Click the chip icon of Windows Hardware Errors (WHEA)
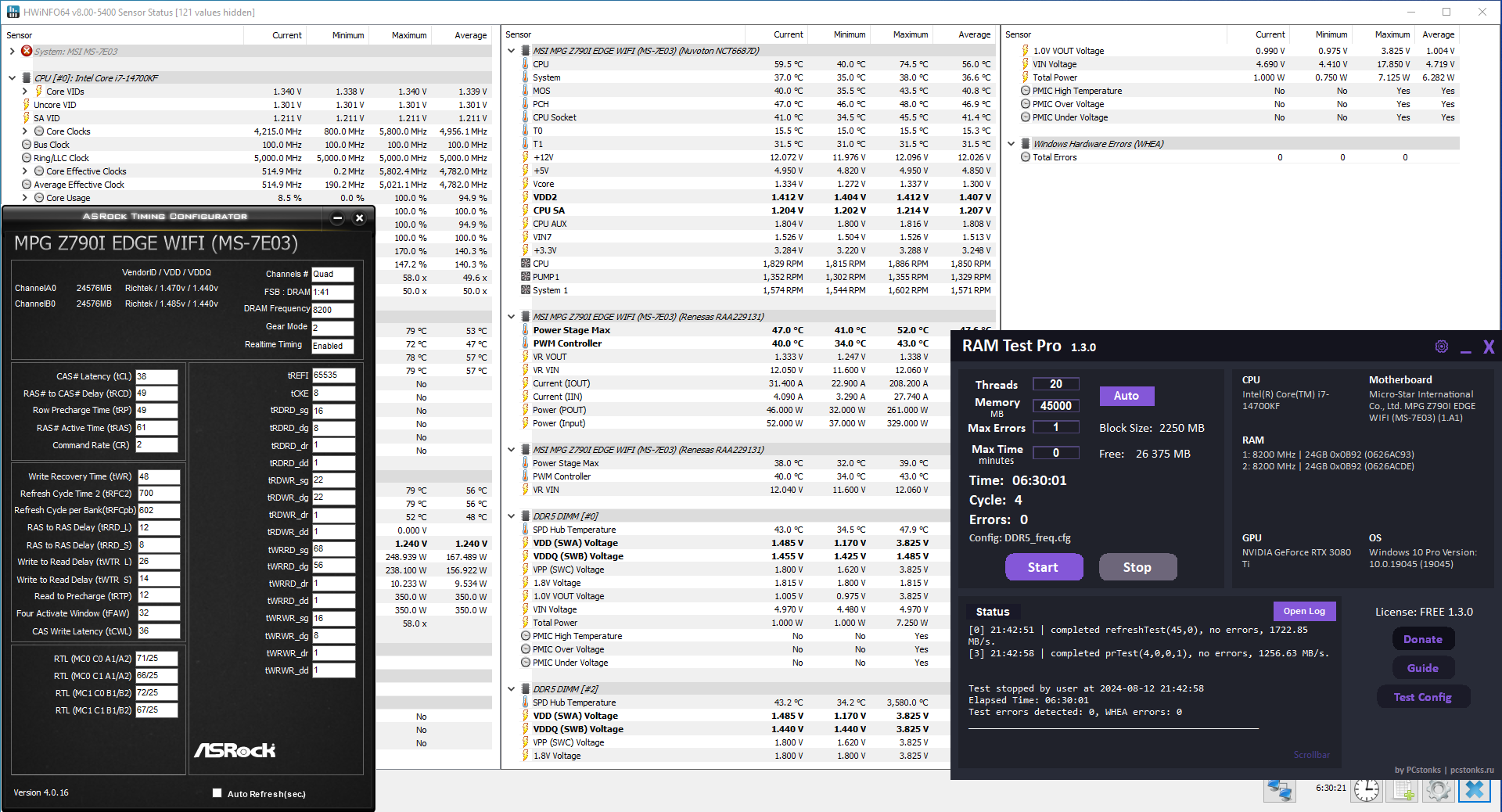This screenshot has height=812, width=1502. [x=1026, y=144]
